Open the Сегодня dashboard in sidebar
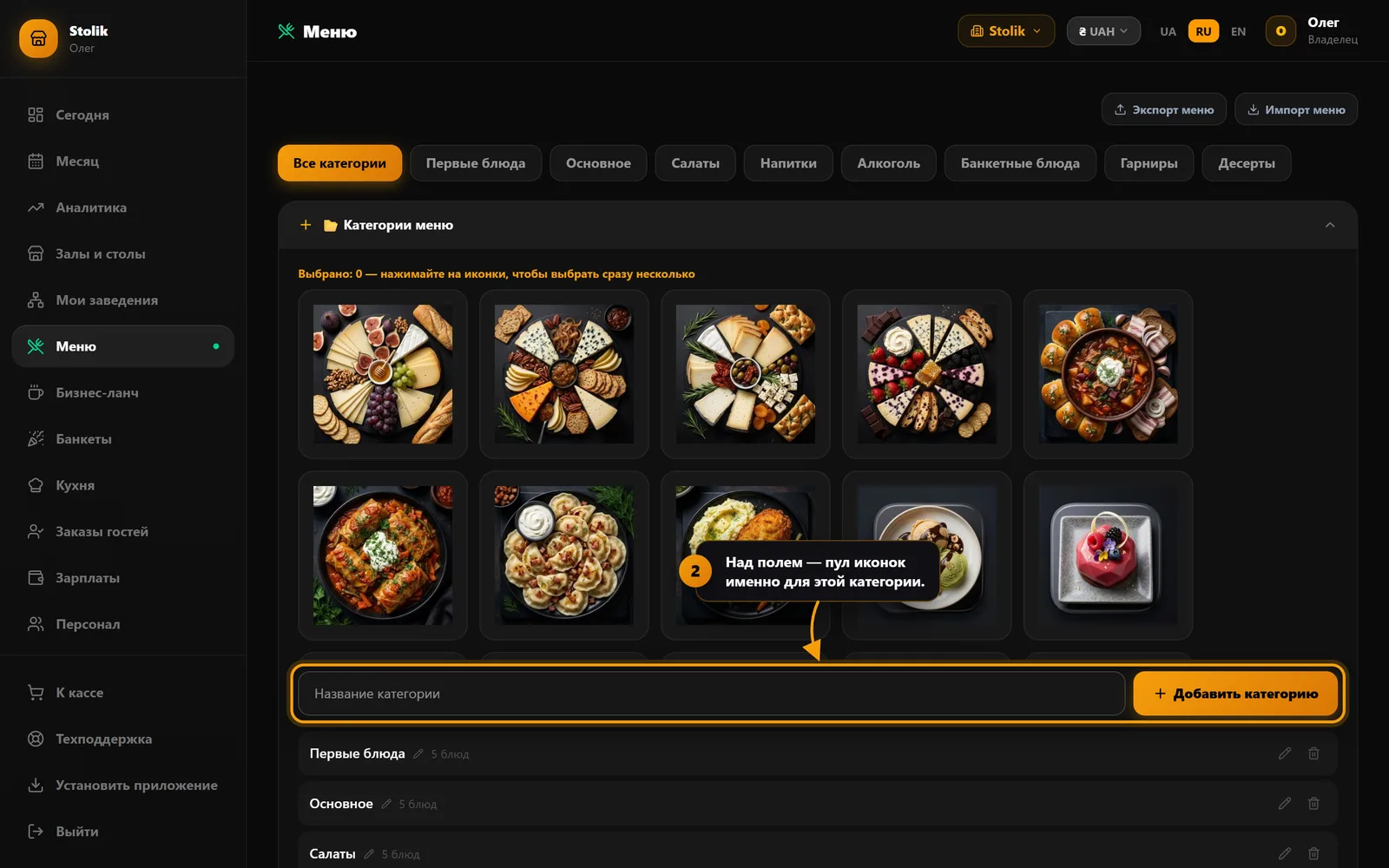The width and height of the screenshot is (1389, 868). 122,115
